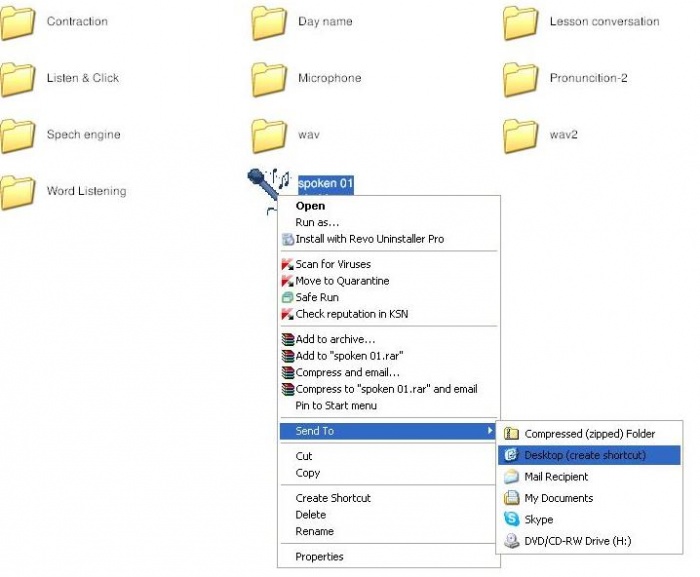700x577 pixels.
Task: Click the "Mail Recipient" label
Action: tap(556, 477)
